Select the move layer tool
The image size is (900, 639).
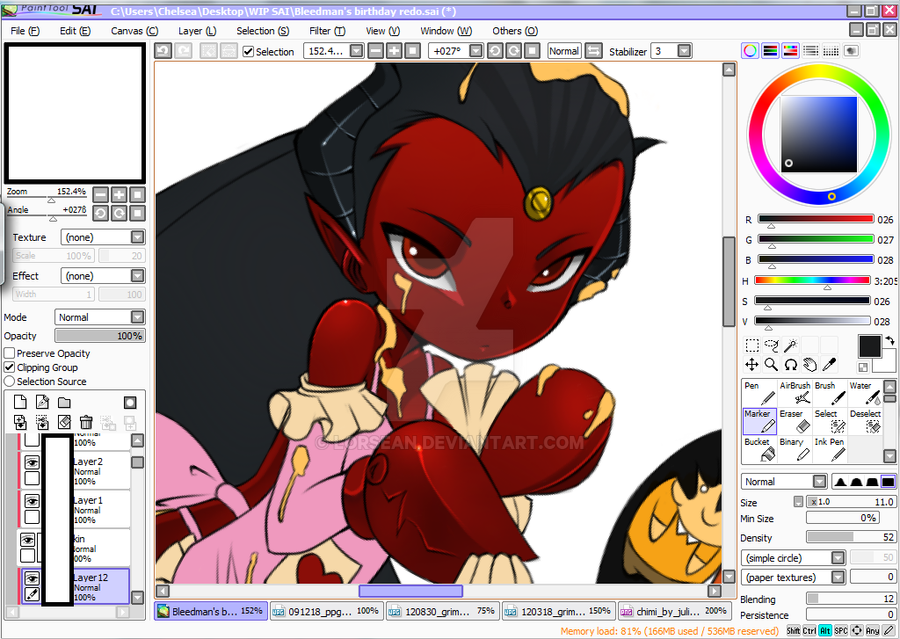[752, 365]
